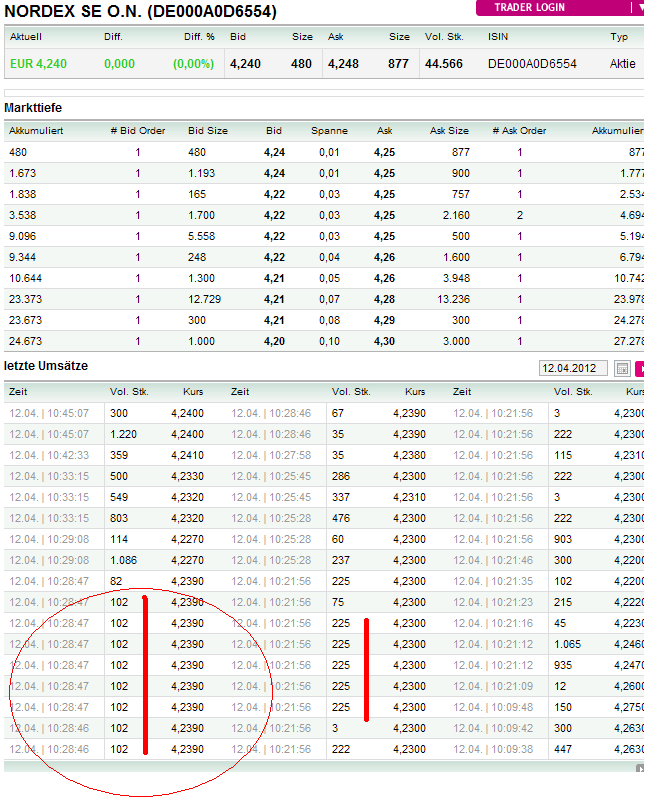This screenshot has height=808, width=657.
Task: Click the ask price 4,28
Action: (384, 299)
